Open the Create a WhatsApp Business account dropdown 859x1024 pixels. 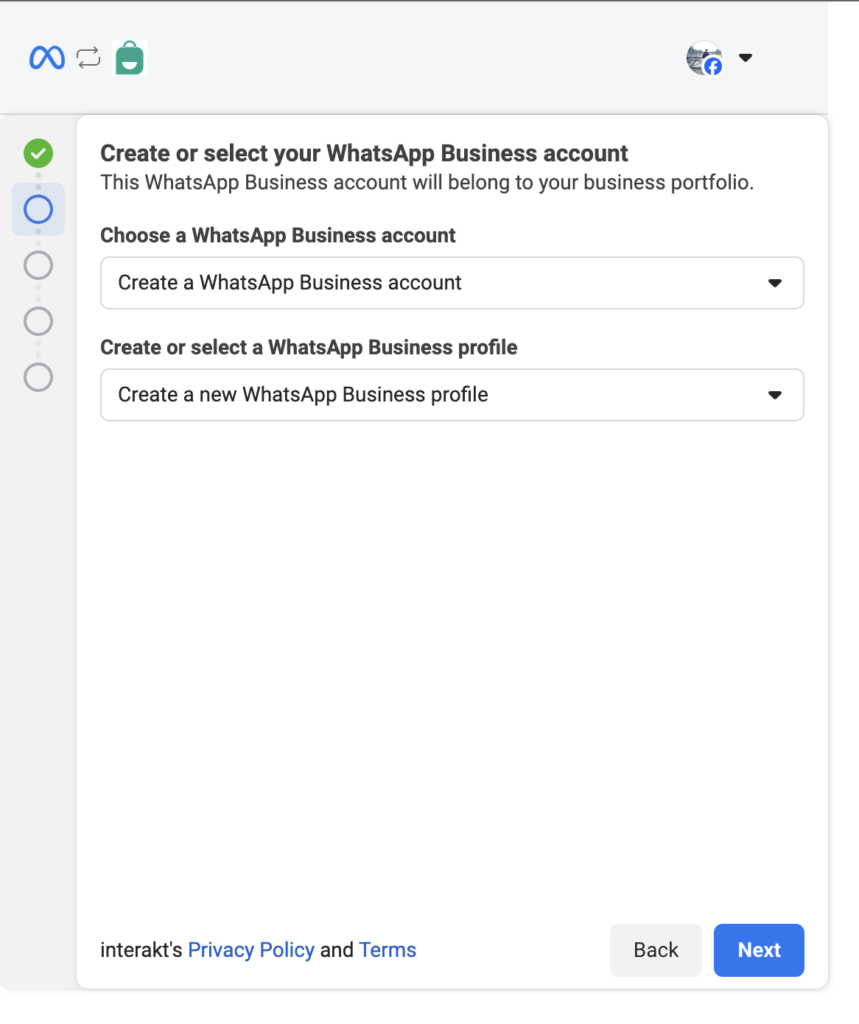click(452, 283)
